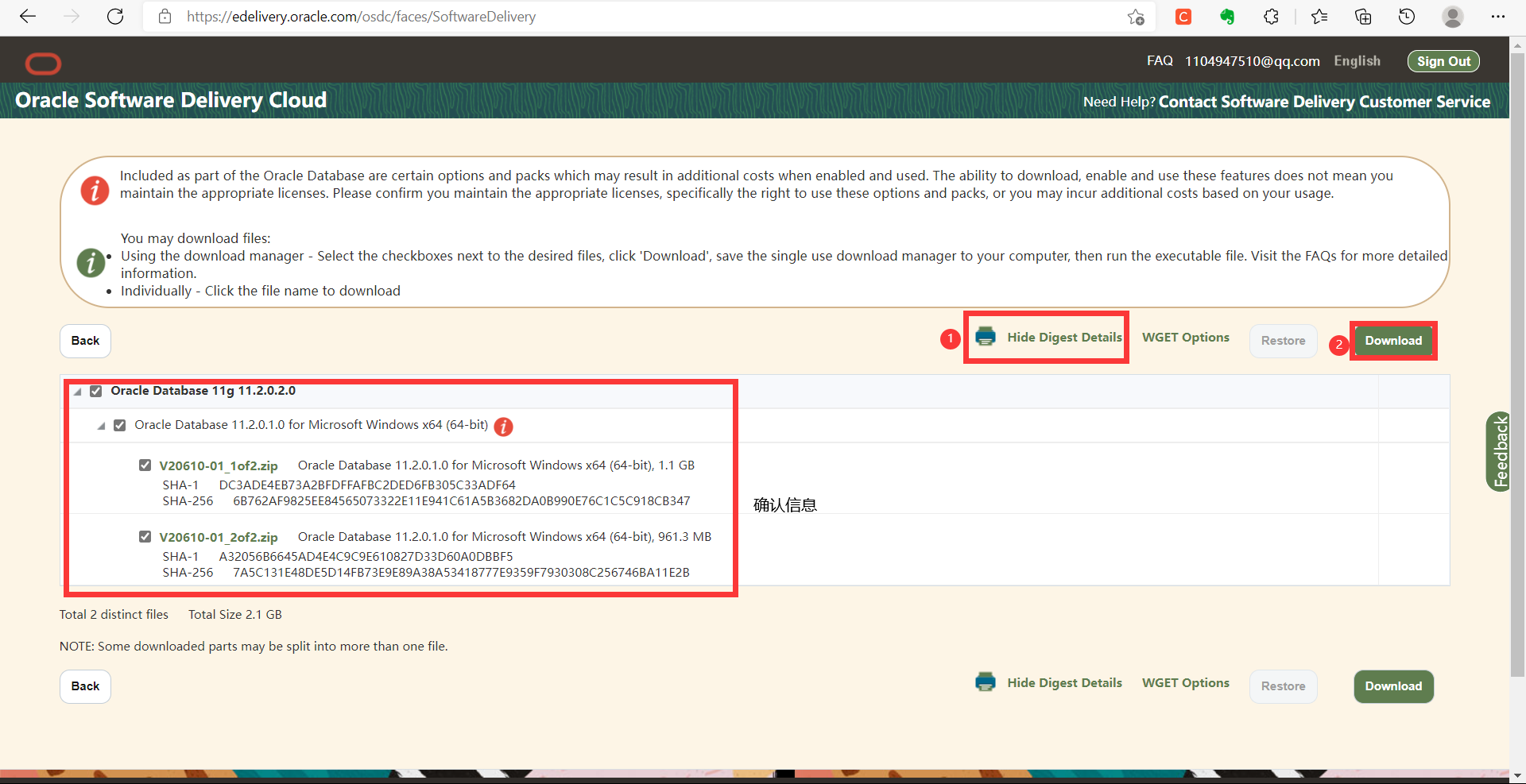The height and width of the screenshot is (784, 1526).
Task: Open the red C extension icon
Action: tap(1183, 17)
